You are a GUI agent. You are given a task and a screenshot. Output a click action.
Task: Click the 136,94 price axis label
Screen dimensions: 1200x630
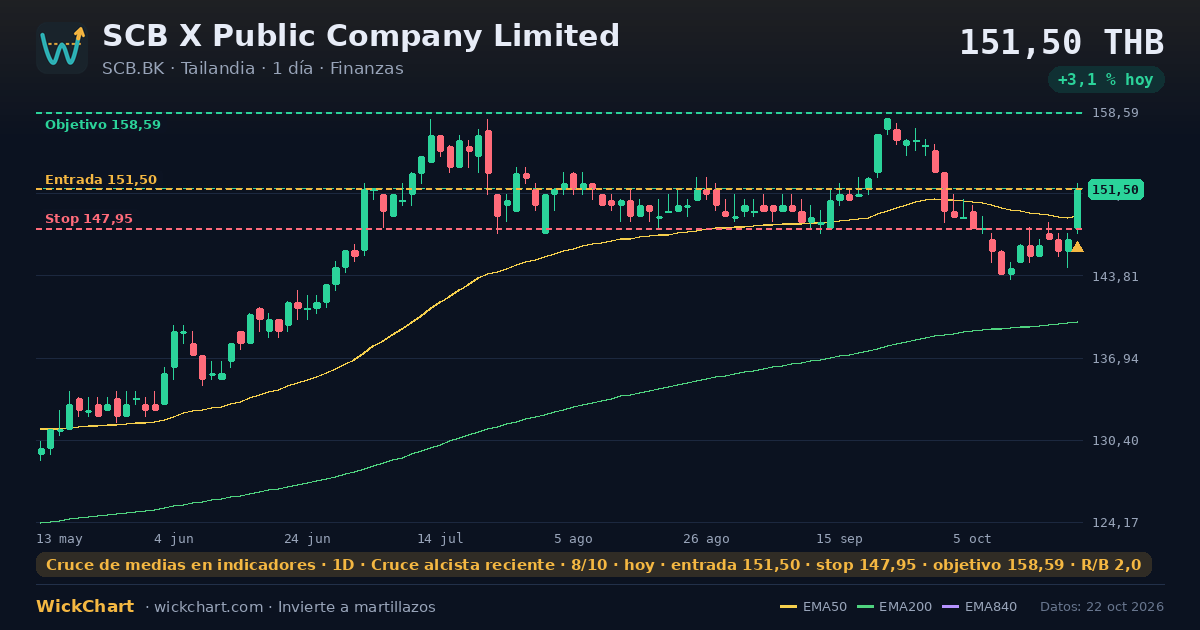click(1115, 358)
